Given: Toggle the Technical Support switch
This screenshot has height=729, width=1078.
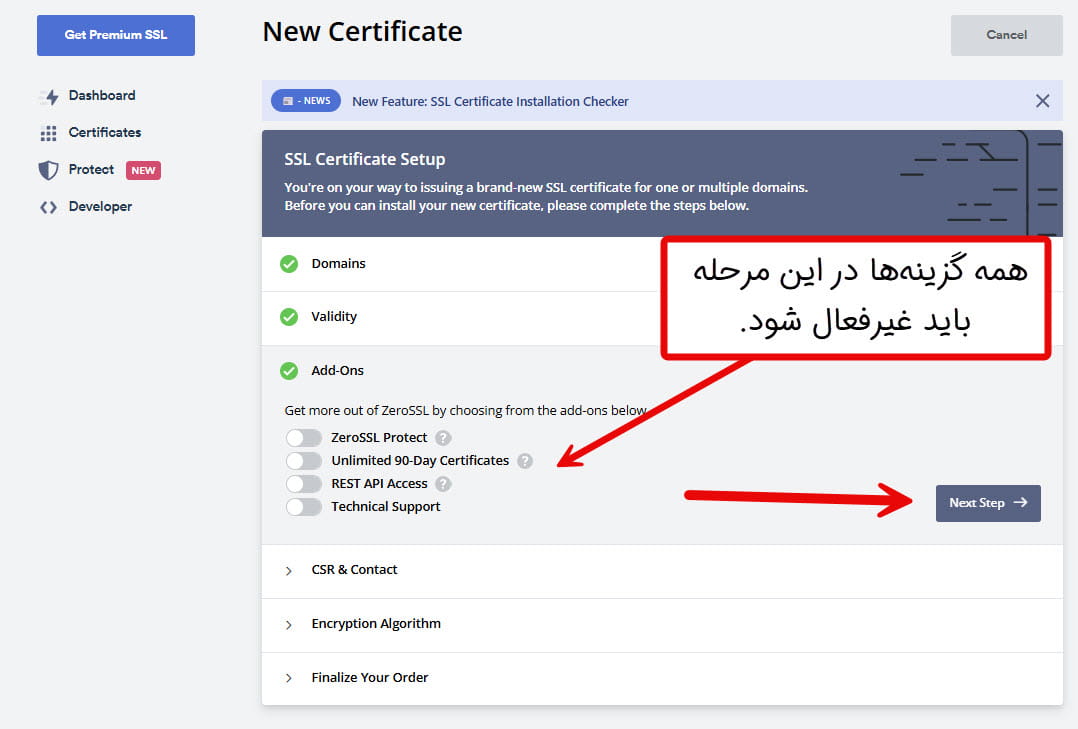Looking at the screenshot, I should click(x=304, y=507).
